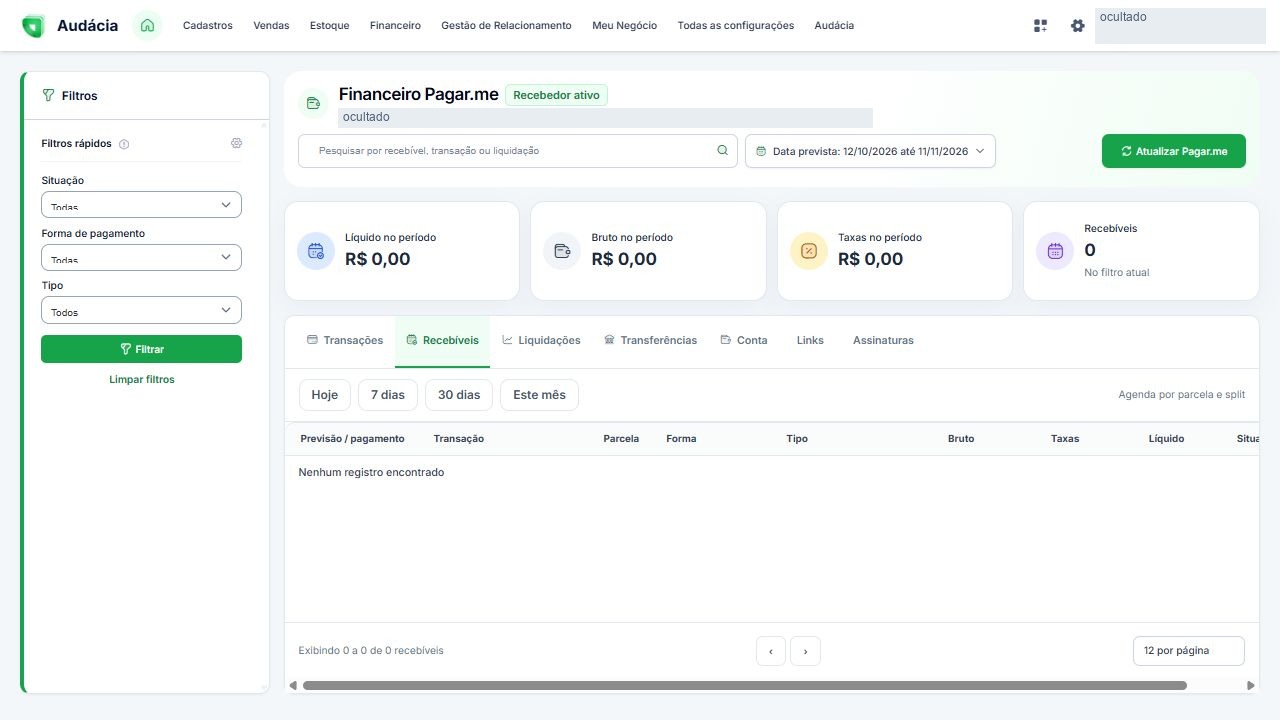1280x720 pixels.
Task: Open the home icon button
Action: (x=147, y=25)
